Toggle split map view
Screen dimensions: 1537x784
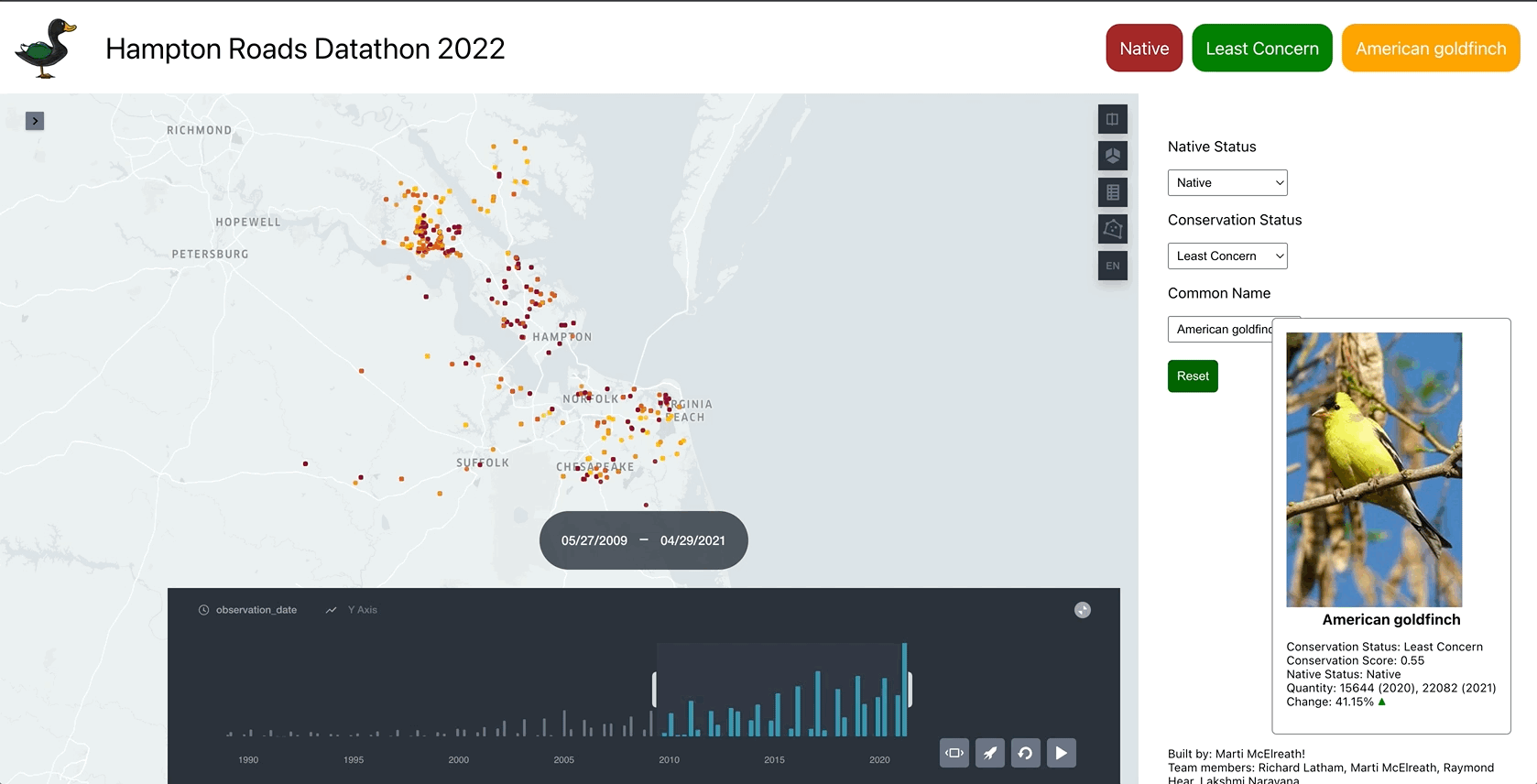click(1113, 119)
